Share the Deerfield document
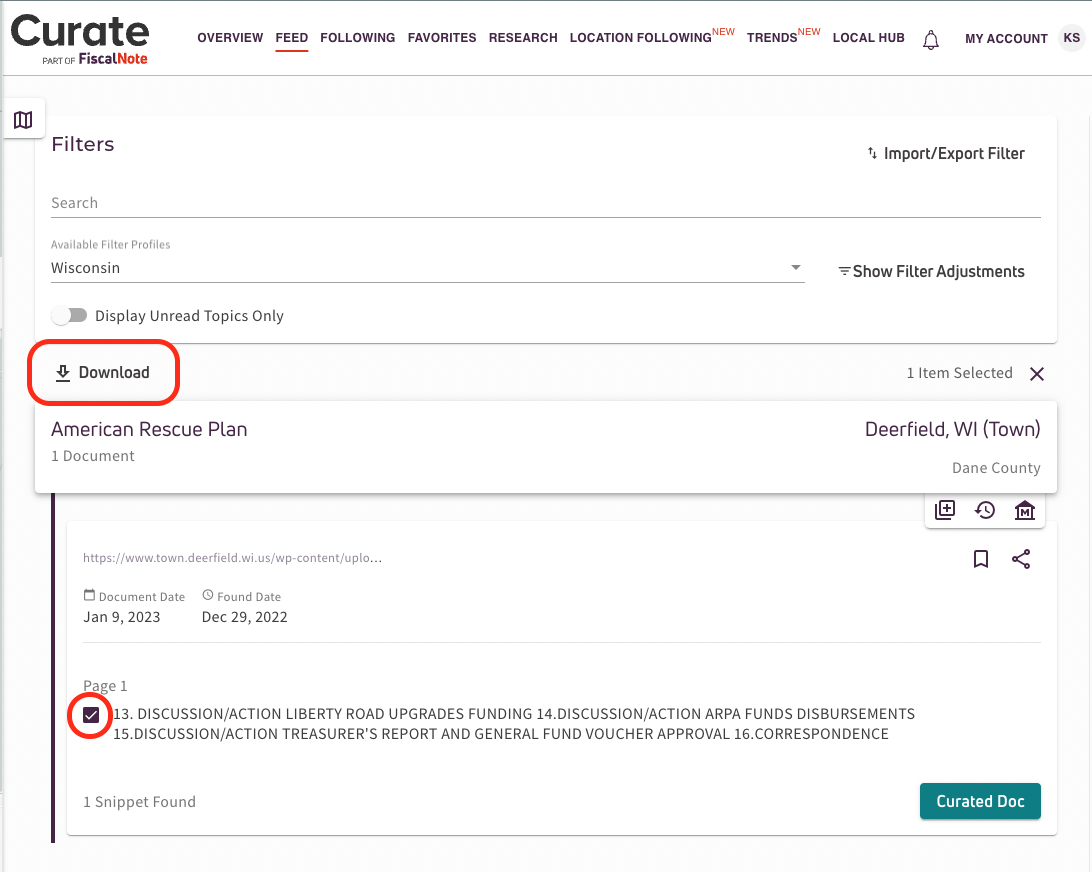This screenshot has height=872, width=1092. click(1021, 559)
